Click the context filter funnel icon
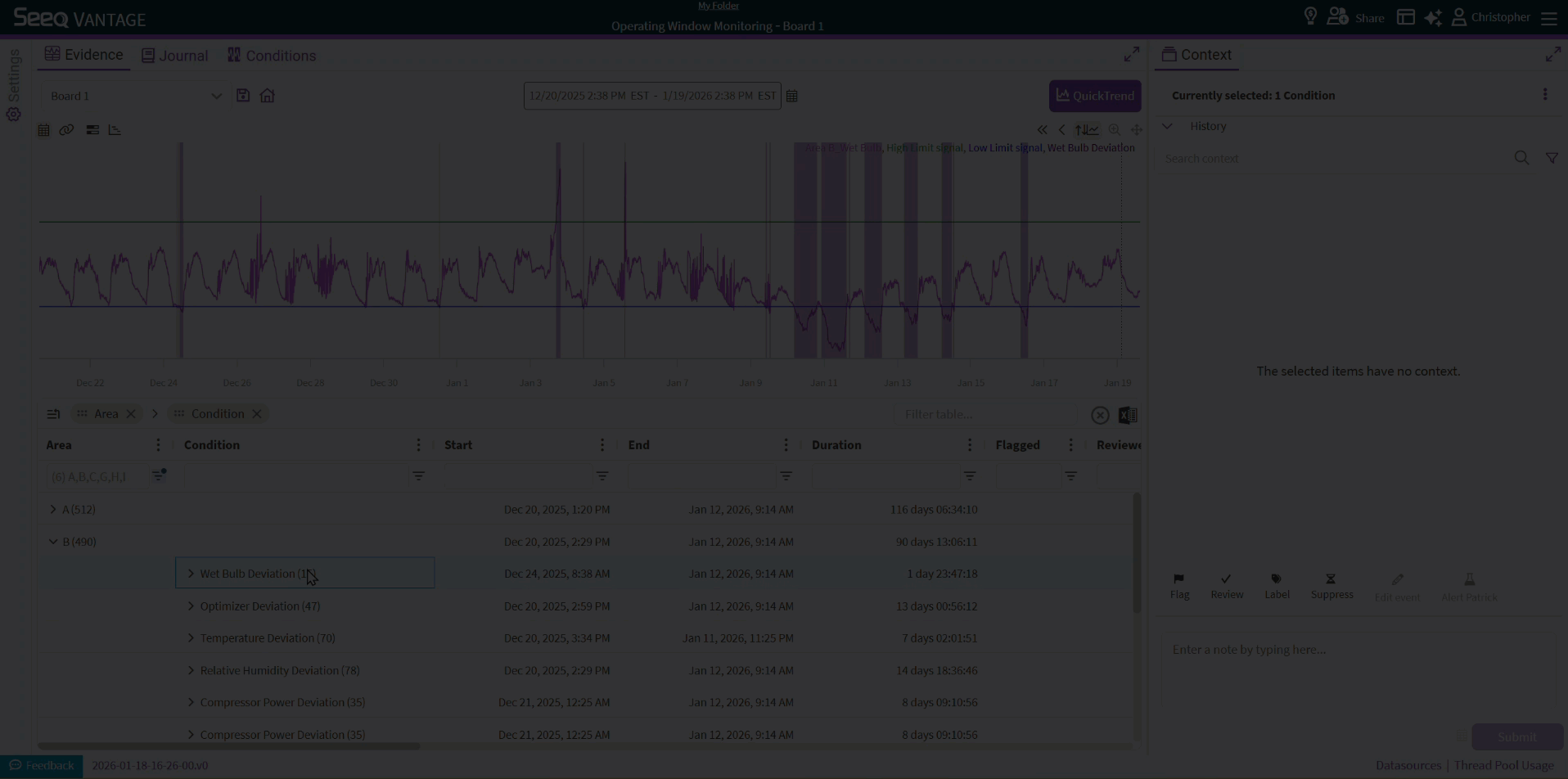This screenshot has width=1568, height=779. pyautogui.click(x=1552, y=159)
